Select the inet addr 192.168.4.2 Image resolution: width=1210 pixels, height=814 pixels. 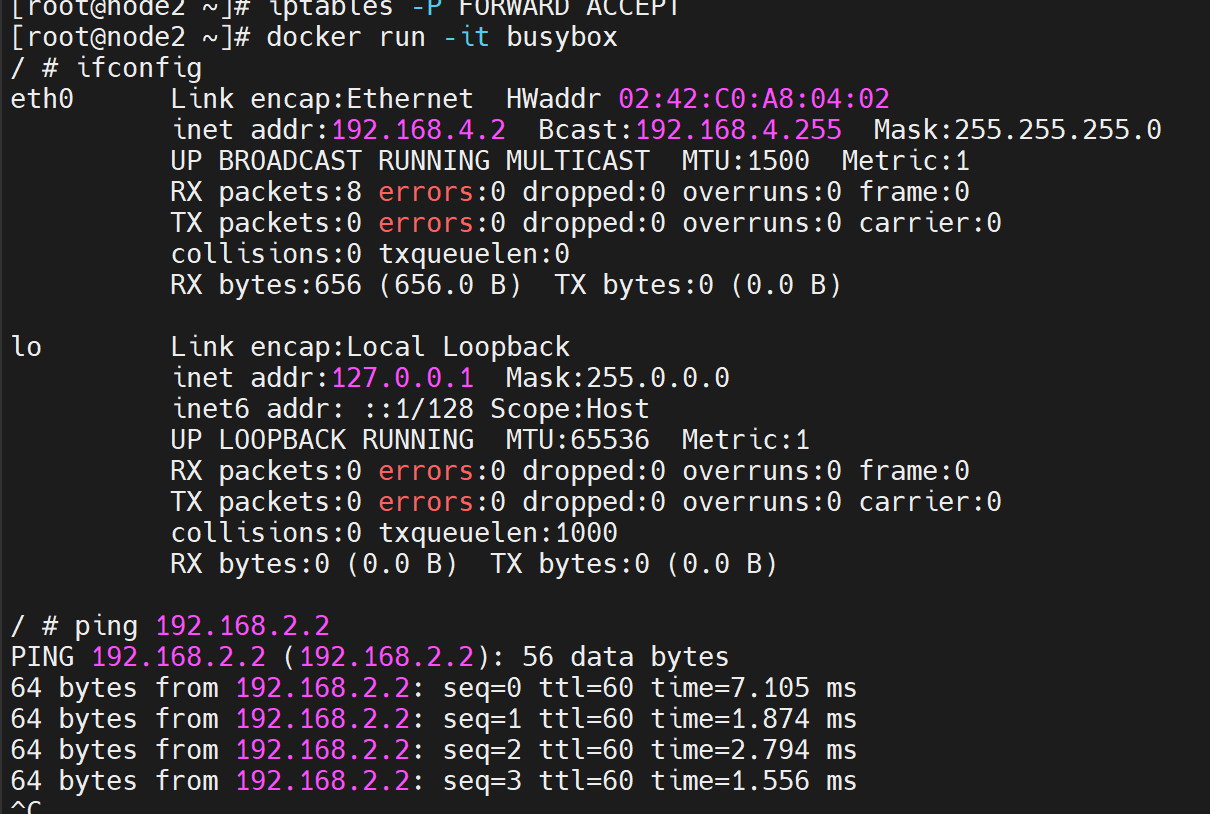coord(418,129)
